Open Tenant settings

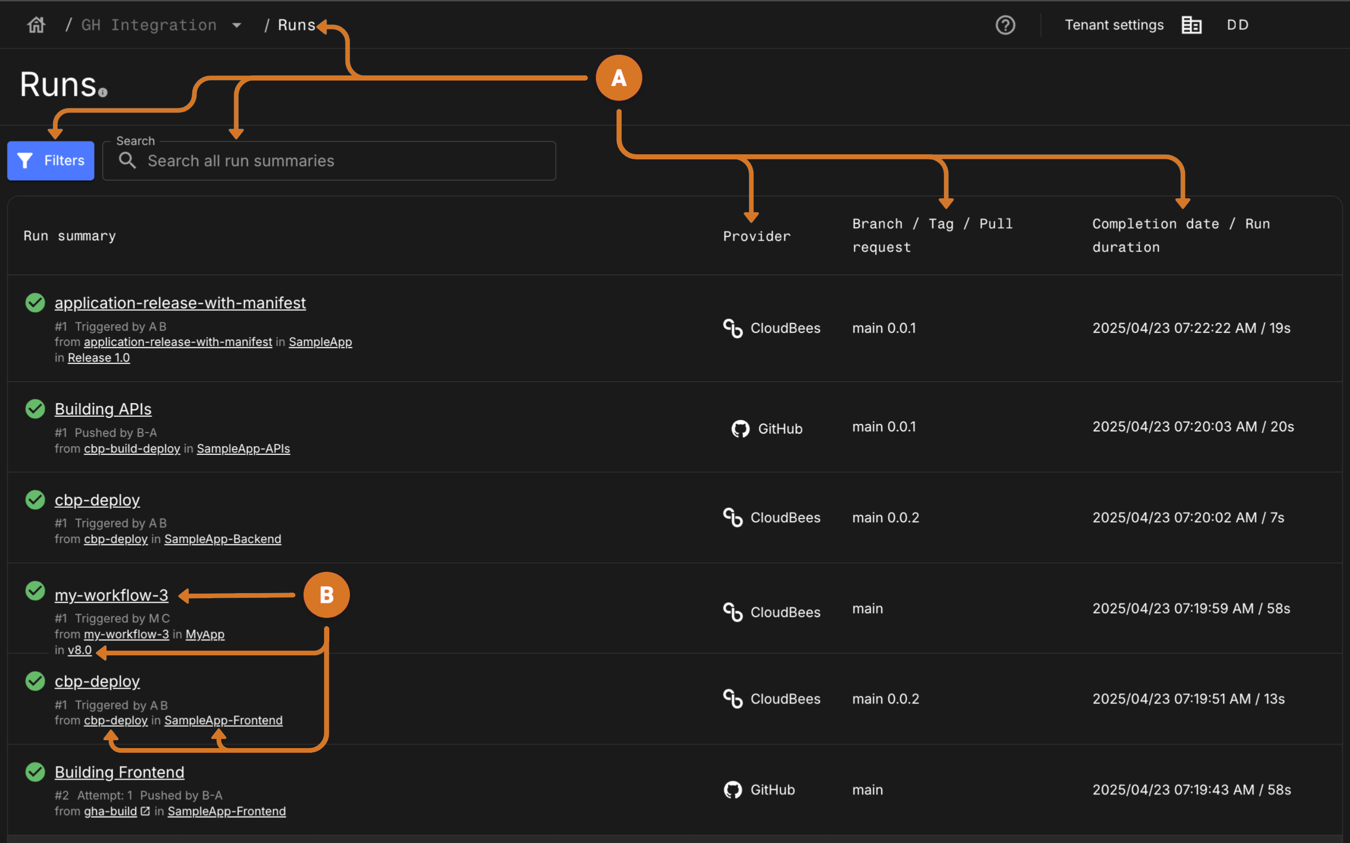(1113, 25)
